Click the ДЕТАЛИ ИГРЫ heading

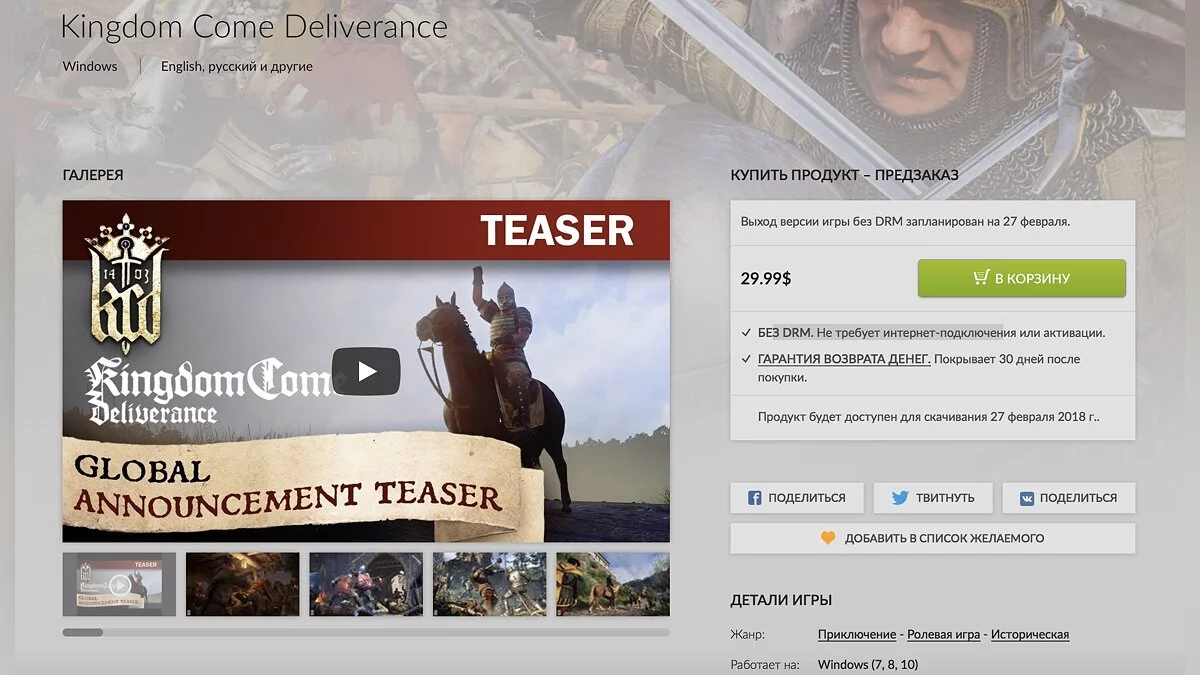coord(782,601)
